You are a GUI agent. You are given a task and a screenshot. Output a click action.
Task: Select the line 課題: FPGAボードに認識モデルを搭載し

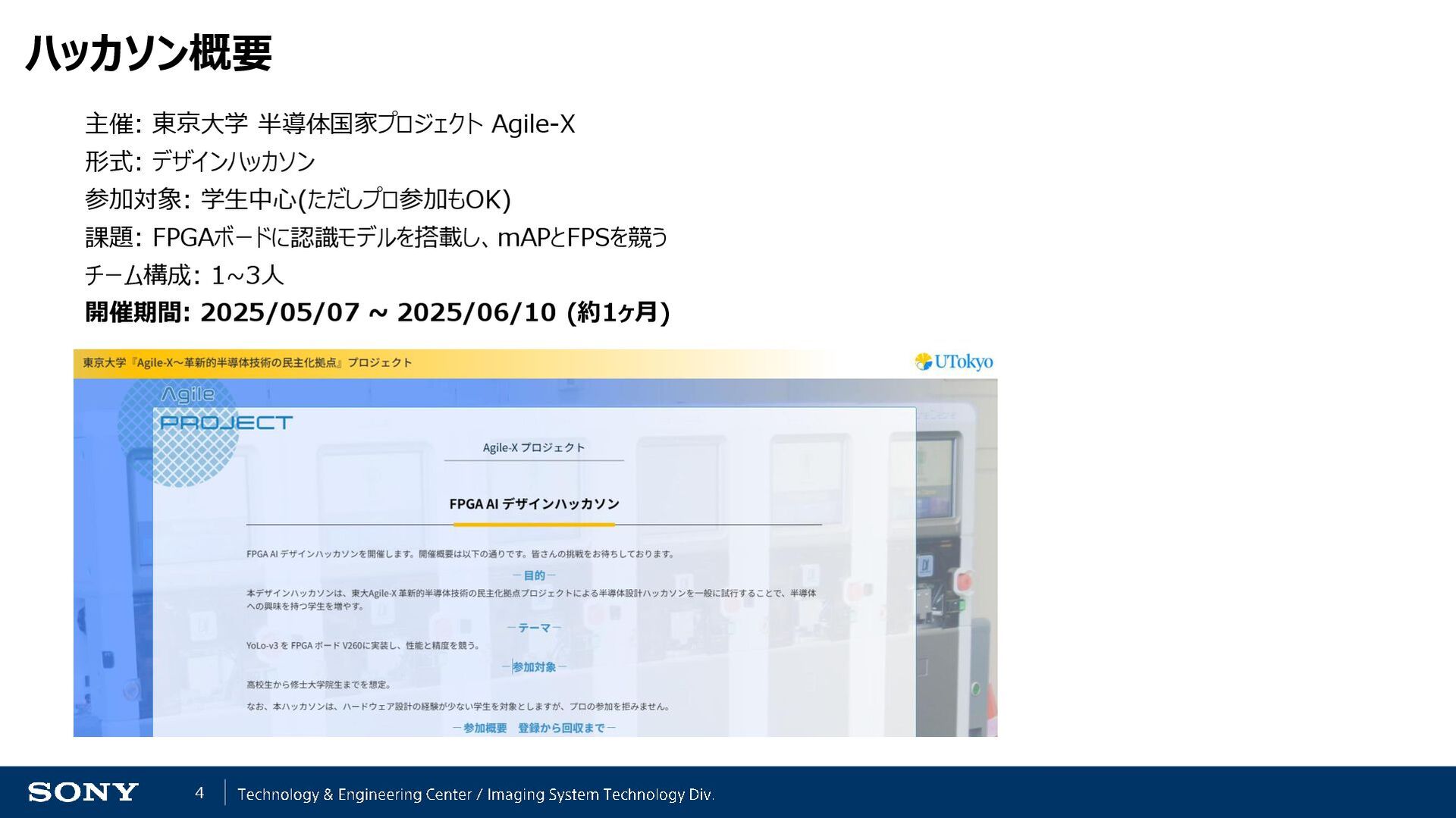coord(376,237)
